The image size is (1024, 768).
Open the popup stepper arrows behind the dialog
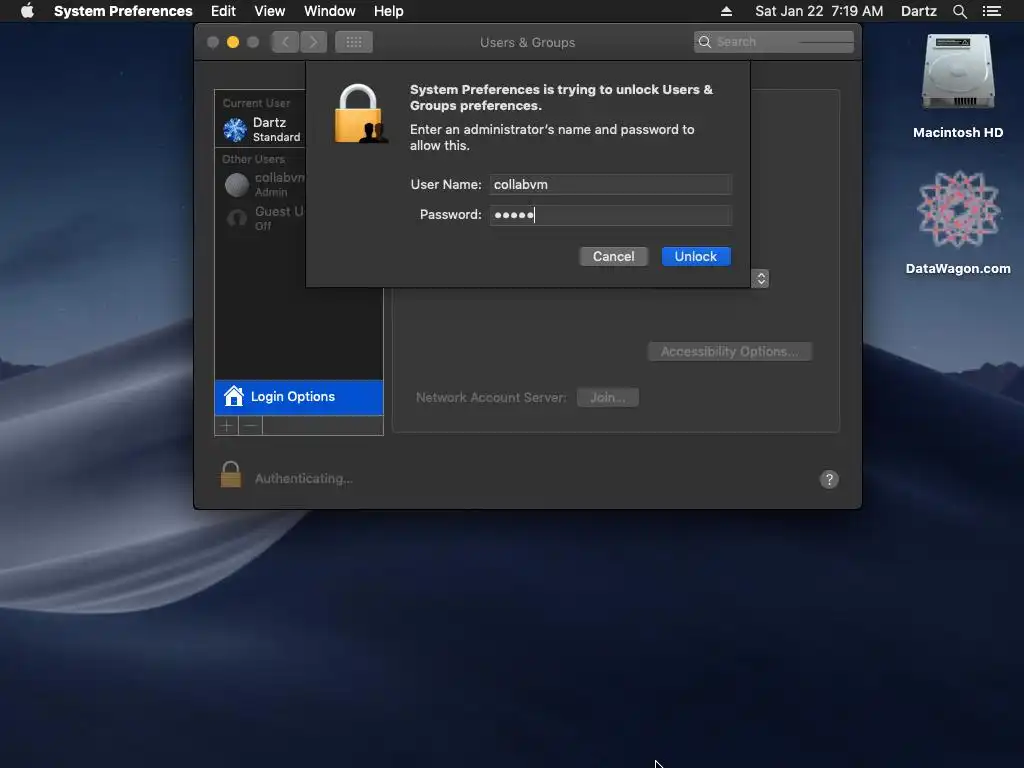pyautogui.click(x=761, y=279)
